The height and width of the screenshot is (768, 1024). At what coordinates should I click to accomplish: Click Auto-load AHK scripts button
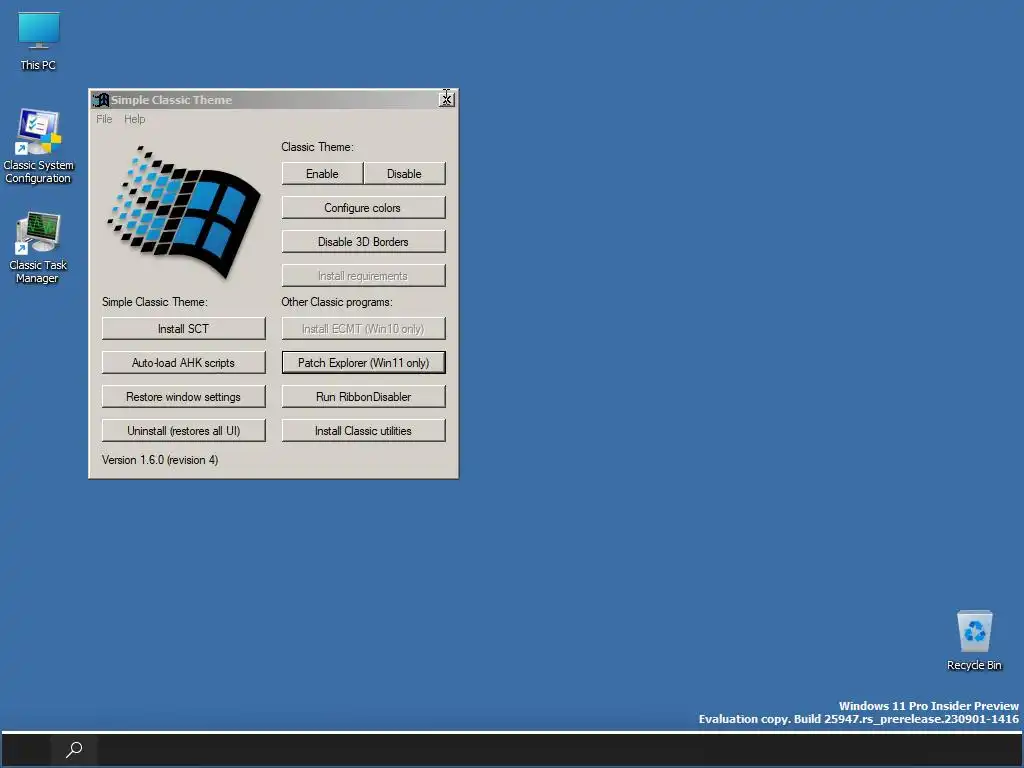click(x=184, y=362)
